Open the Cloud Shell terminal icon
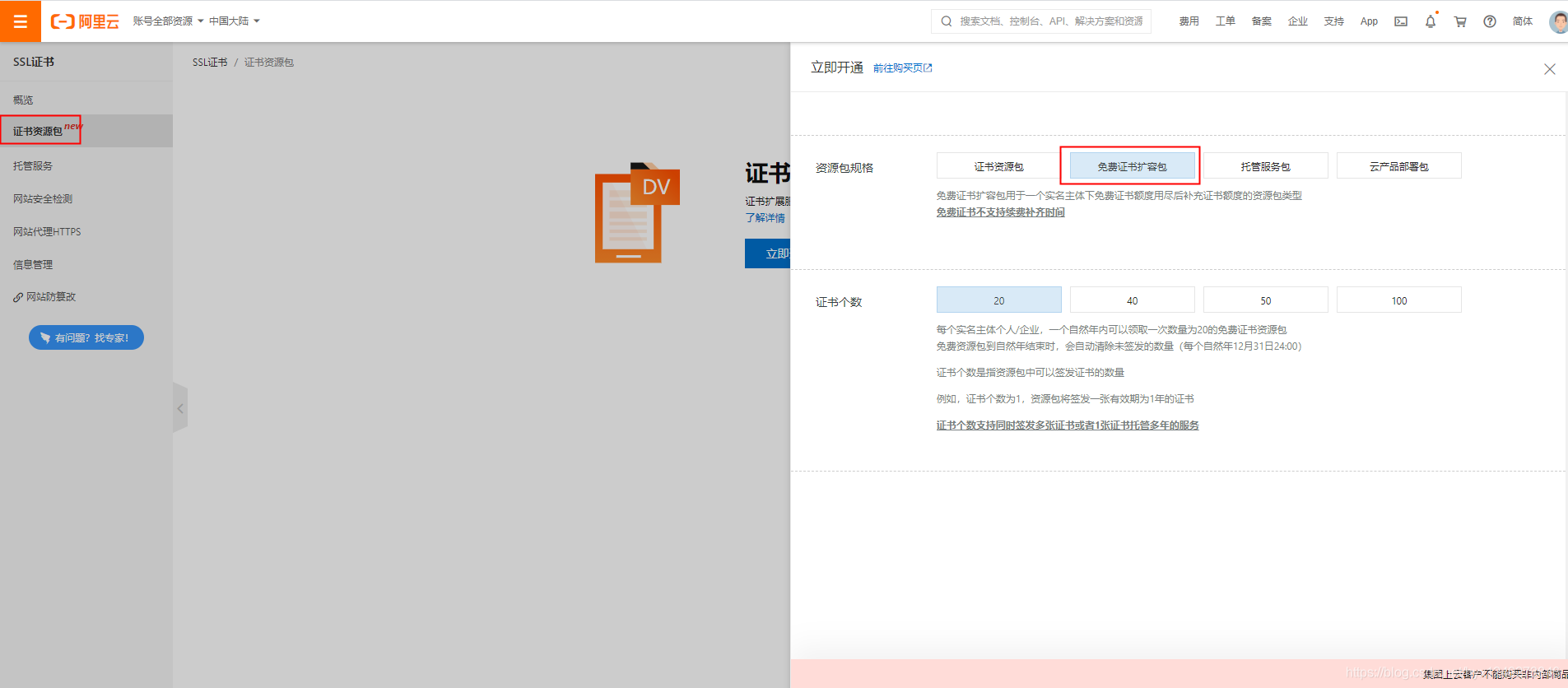This screenshot has height=688, width=1568. (x=1401, y=21)
